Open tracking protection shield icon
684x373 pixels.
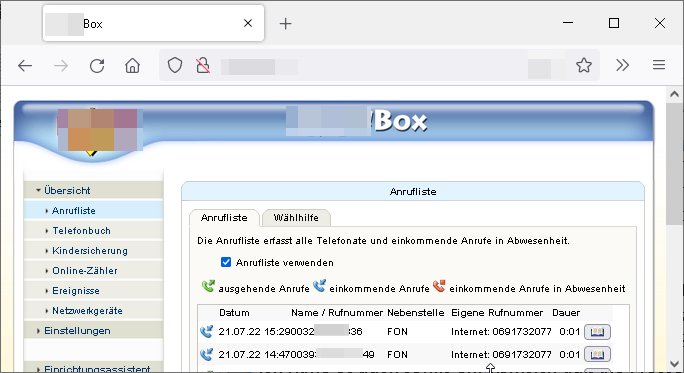pos(175,65)
